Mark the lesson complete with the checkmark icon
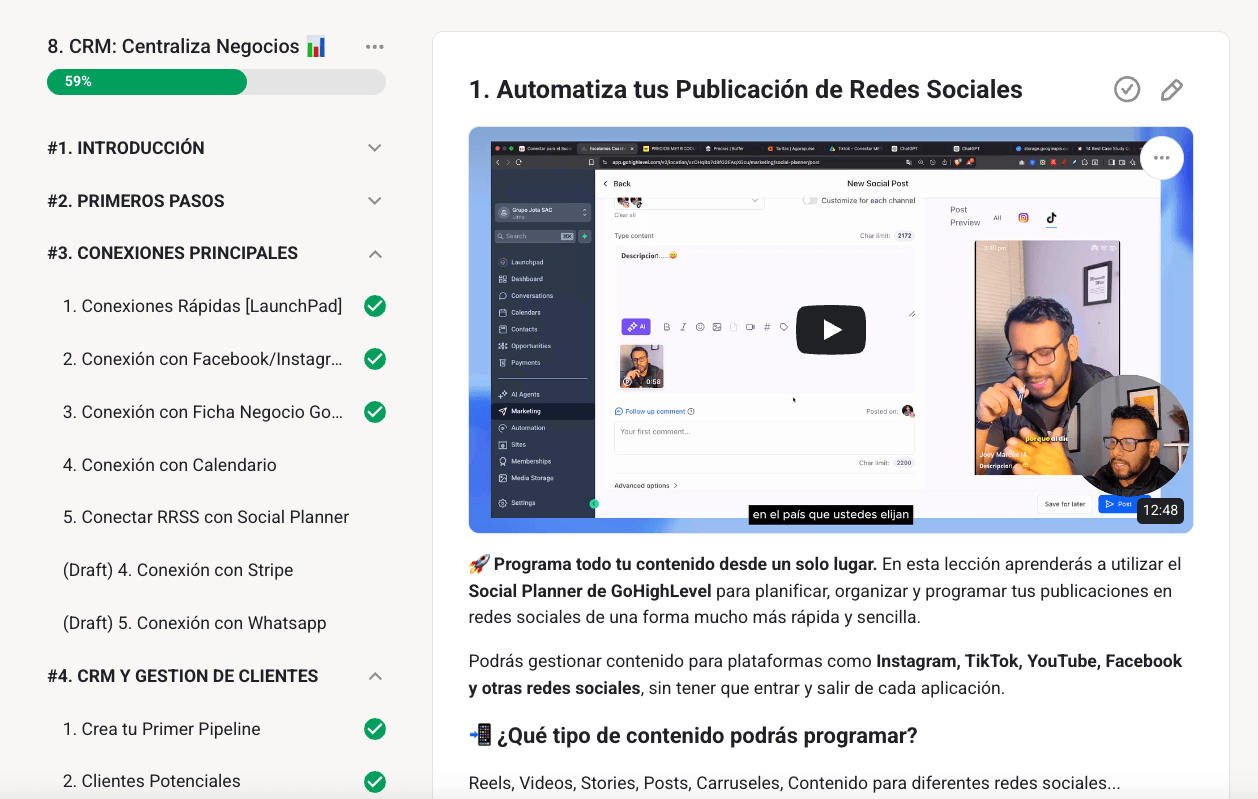 pos(1127,89)
